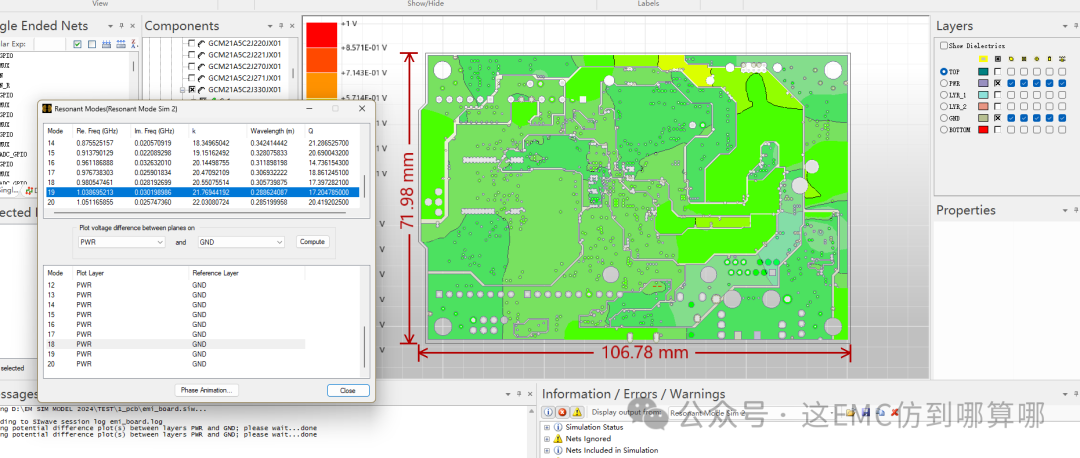This screenshot has height=458, width=1080.
Task: Click the BOTTOM layer red color swatch
Action: [983, 129]
